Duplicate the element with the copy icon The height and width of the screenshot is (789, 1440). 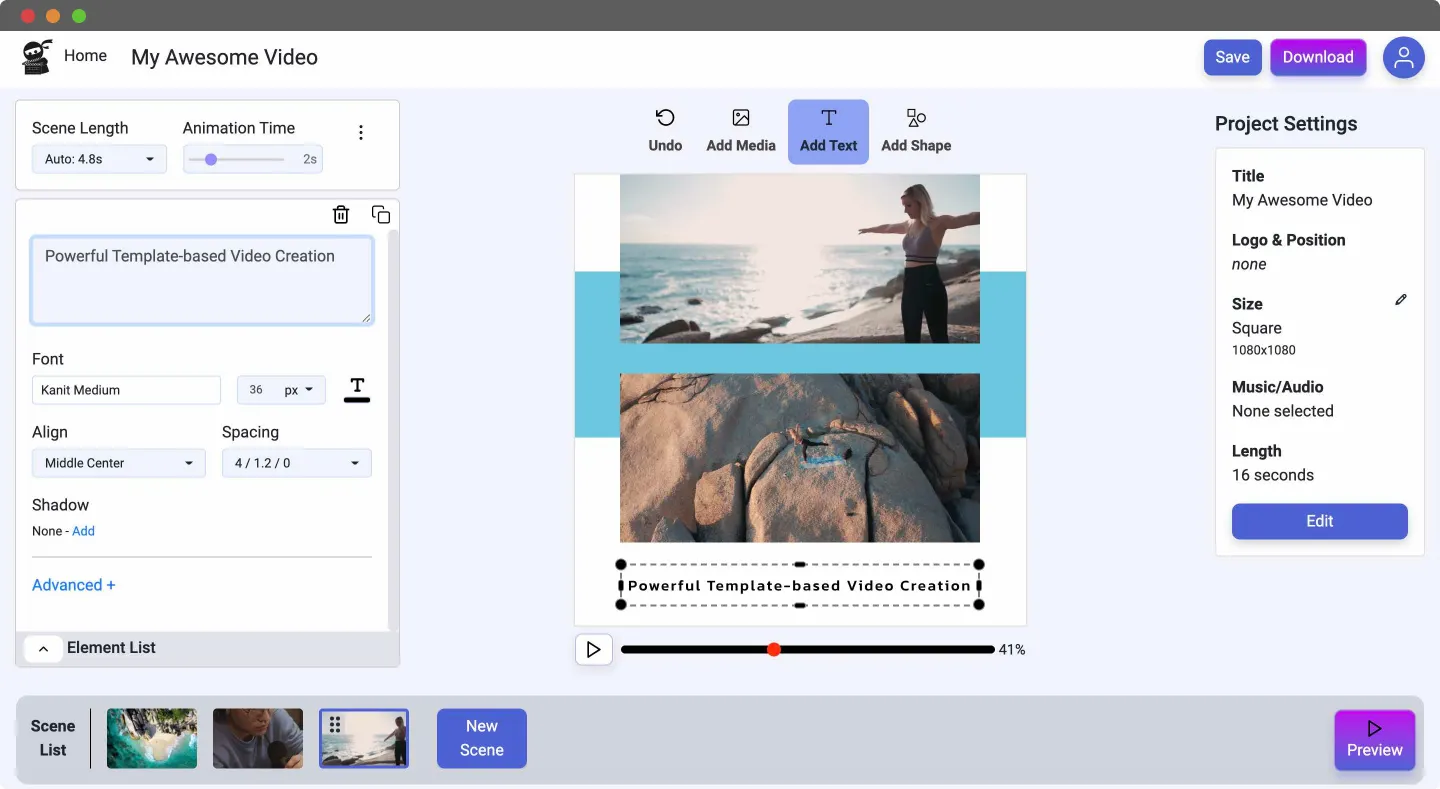click(x=381, y=214)
